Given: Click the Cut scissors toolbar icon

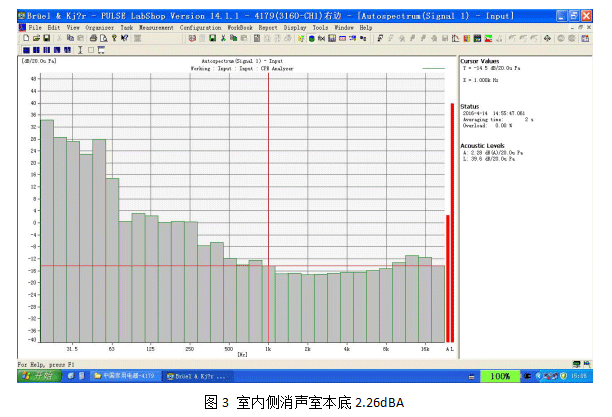Looking at the screenshot, I should click(x=60, y=38).
